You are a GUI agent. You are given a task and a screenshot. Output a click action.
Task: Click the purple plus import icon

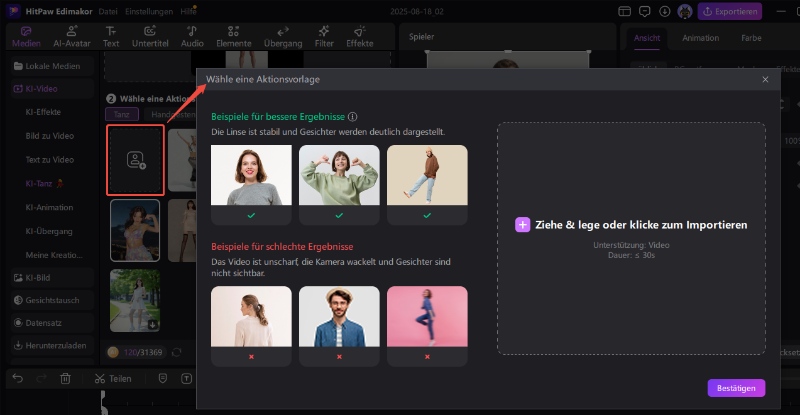coord(522,225)
